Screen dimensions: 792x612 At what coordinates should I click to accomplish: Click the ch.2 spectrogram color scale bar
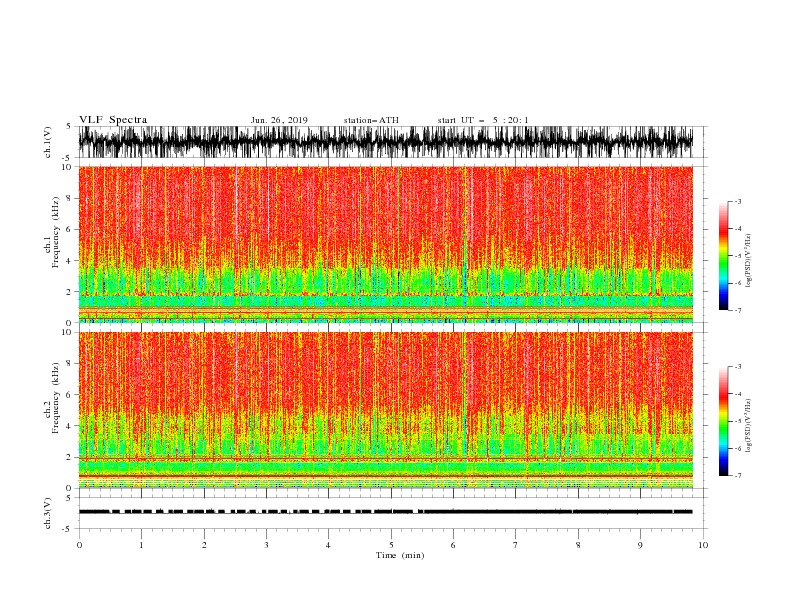point(723,421)
